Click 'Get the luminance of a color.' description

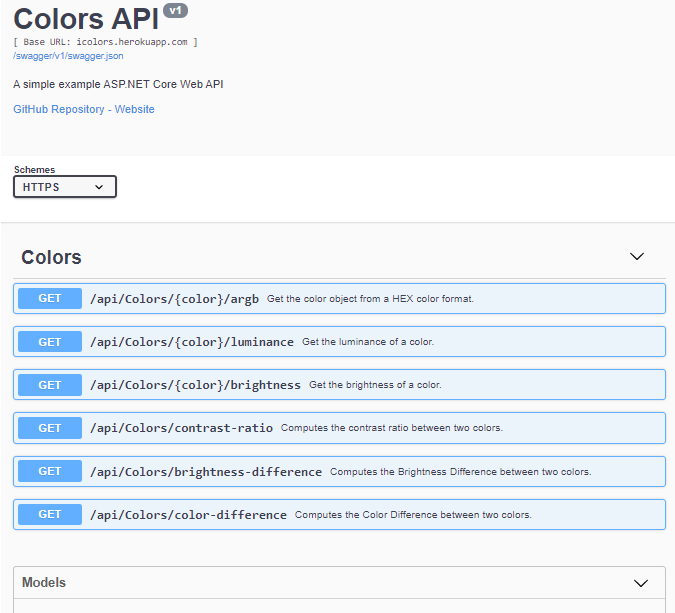pyautogui.click(x=368, y=342)
